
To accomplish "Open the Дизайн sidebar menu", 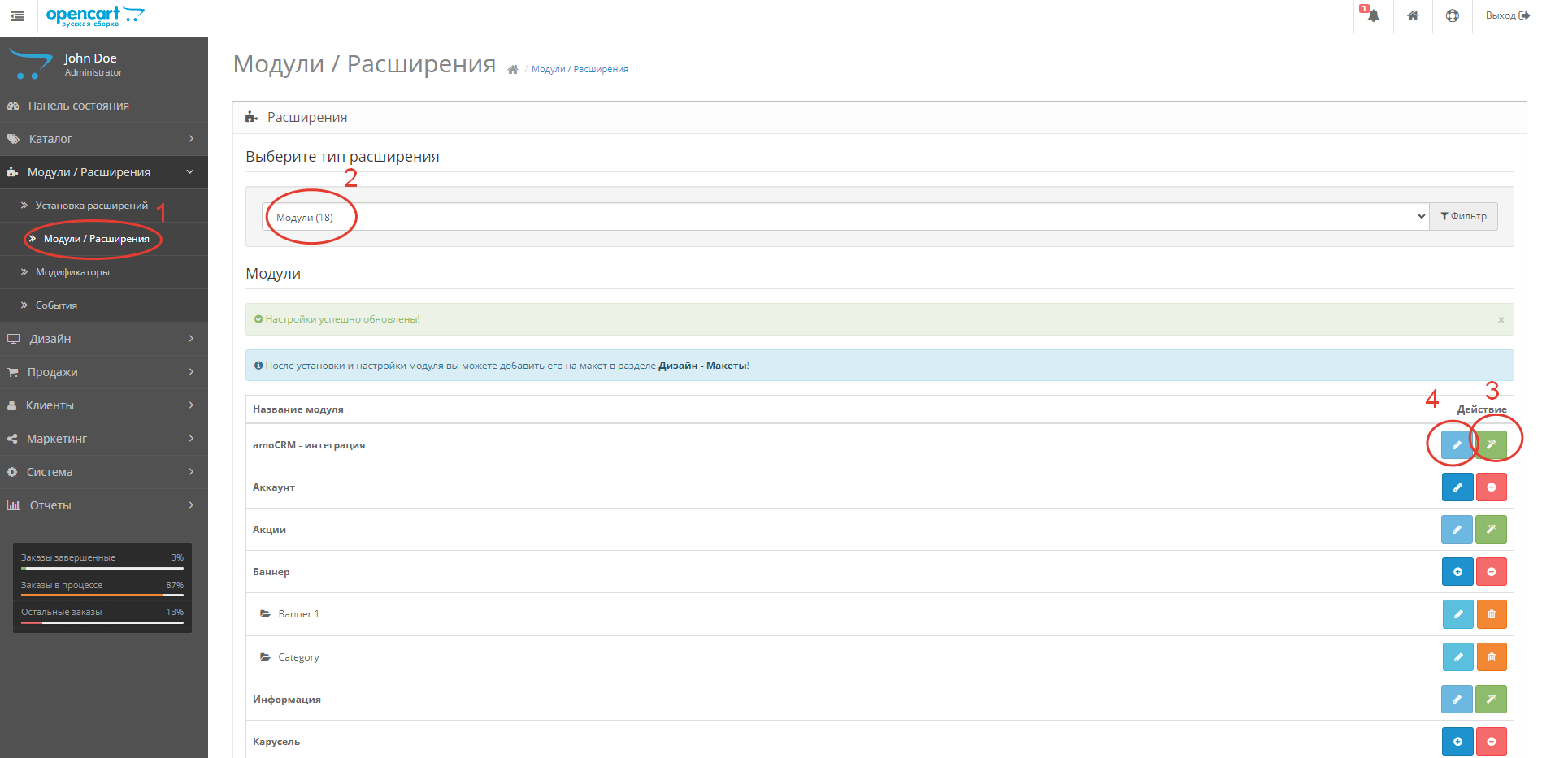I will point(104,338).
